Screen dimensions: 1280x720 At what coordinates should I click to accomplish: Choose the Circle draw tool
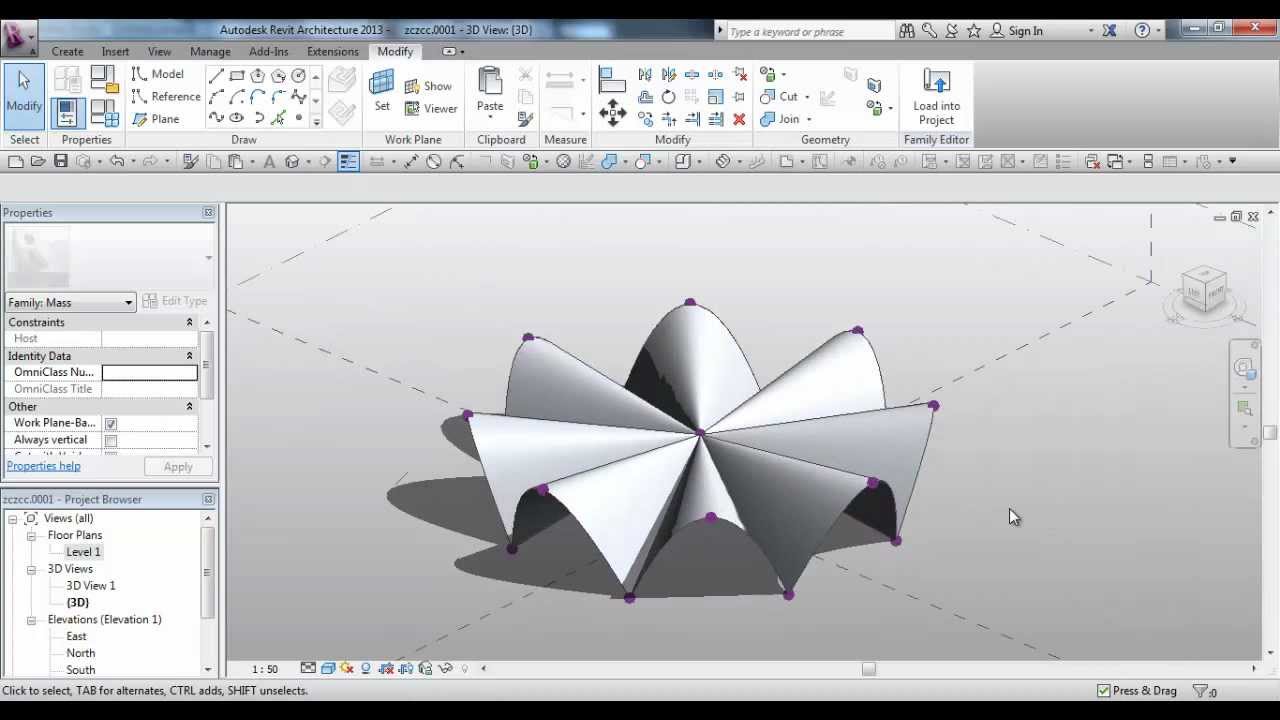pyautogui.click(x=299, y=76)
